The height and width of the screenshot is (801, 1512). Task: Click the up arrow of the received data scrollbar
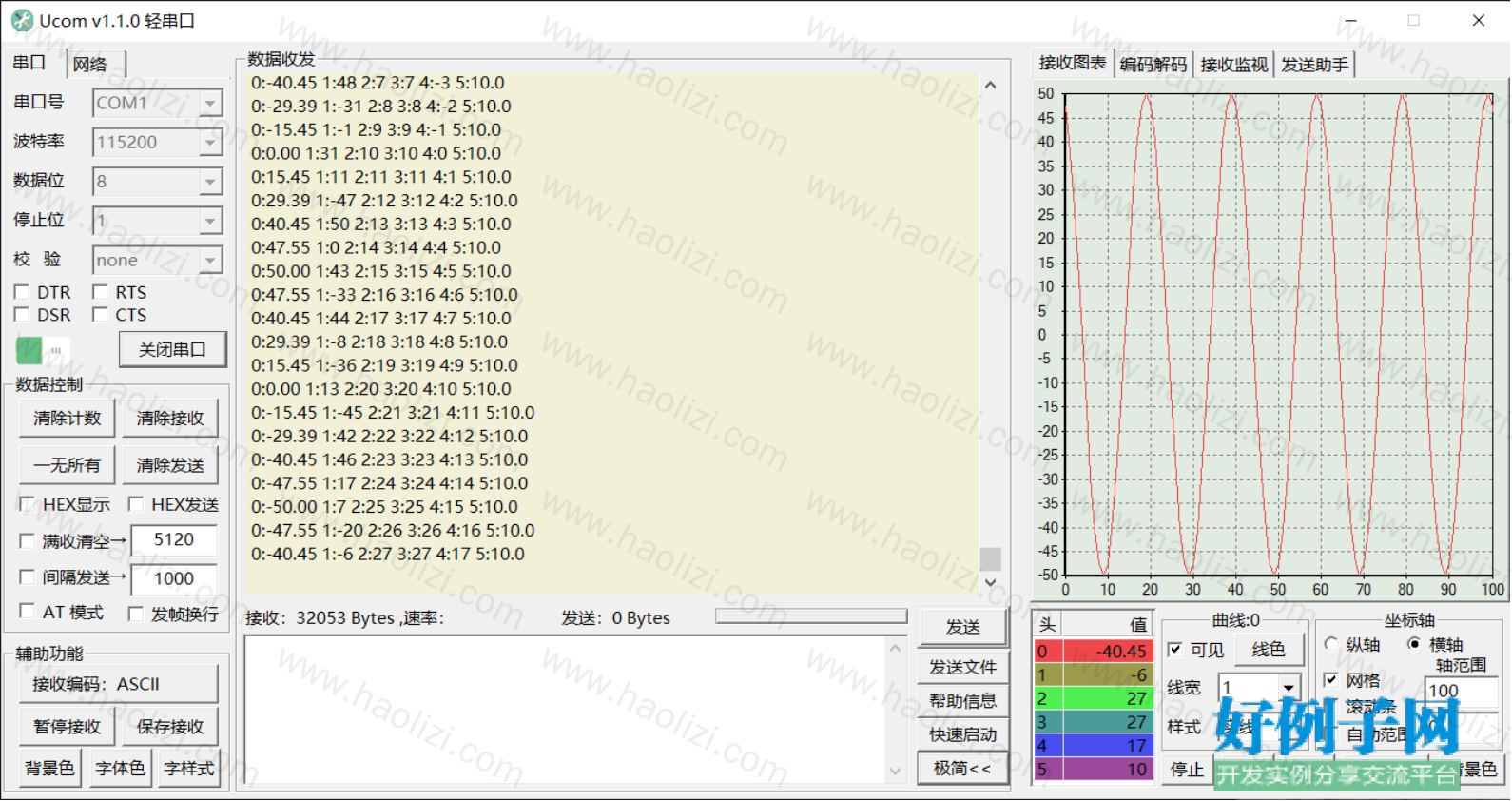pyautogui.click(x=991, y=85)
